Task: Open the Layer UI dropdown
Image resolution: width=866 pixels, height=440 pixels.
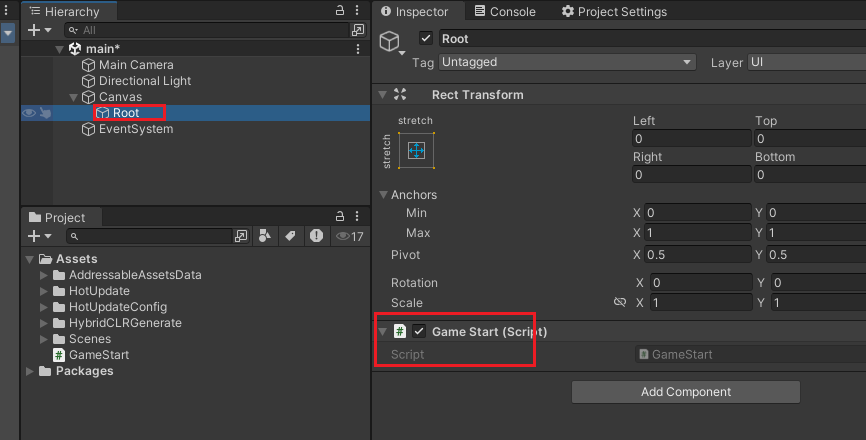Action: click(806, 62)
